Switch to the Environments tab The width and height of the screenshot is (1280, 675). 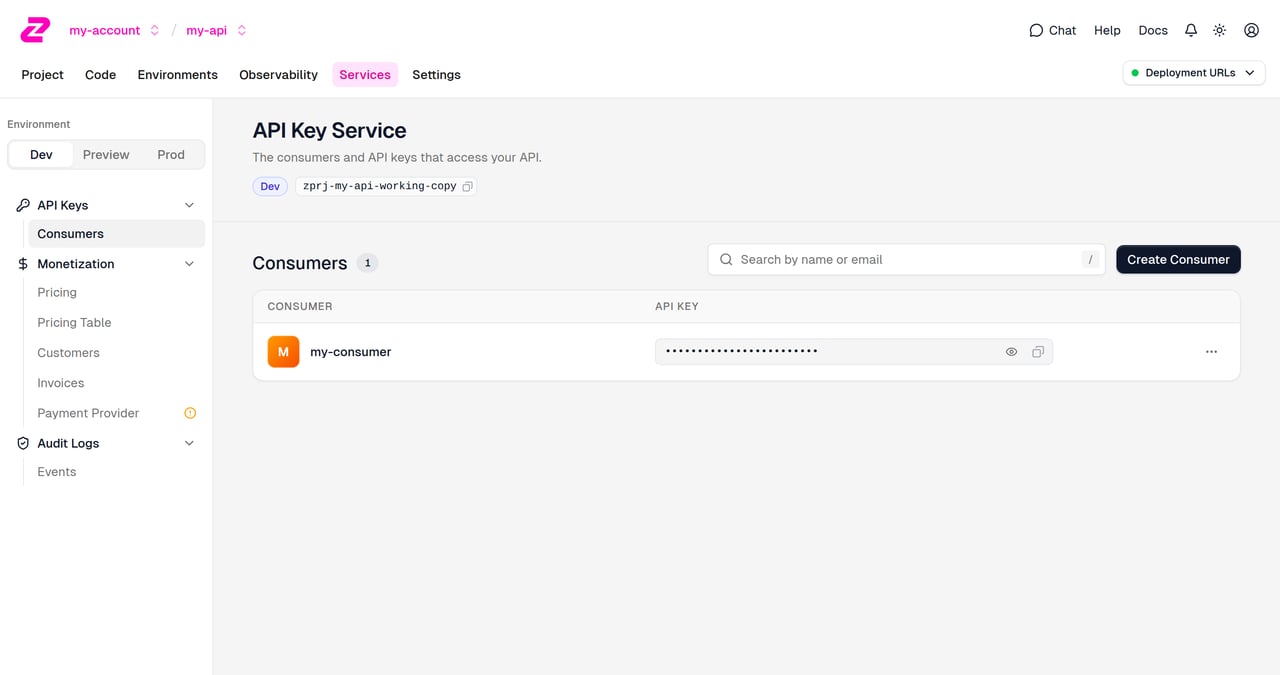[177, 75]
